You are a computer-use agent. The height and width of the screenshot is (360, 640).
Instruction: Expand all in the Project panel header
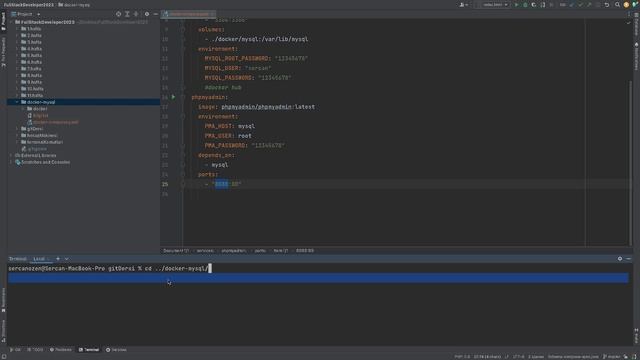pos(127,14)
